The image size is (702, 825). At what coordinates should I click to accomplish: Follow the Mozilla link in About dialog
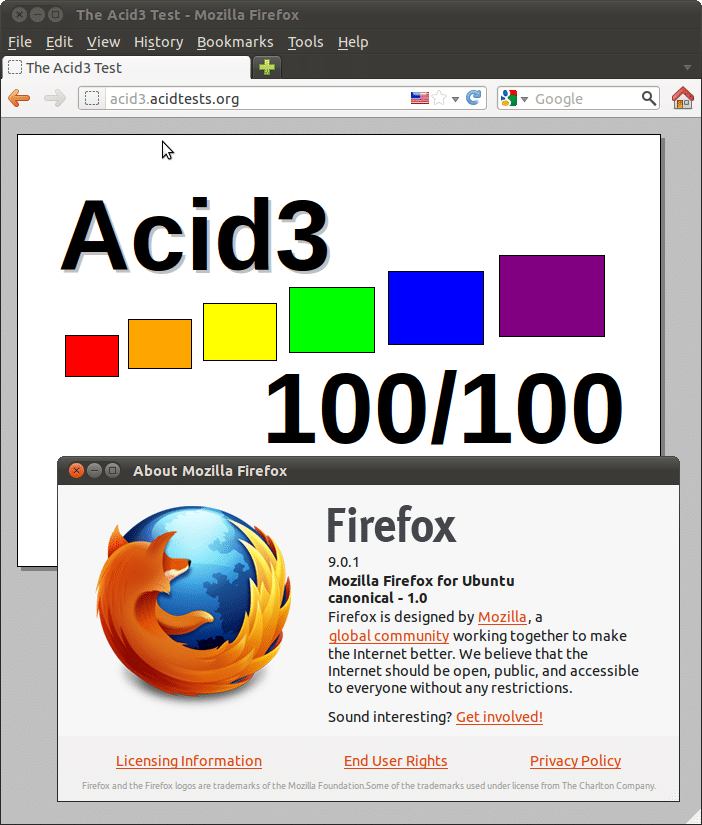click(x=502, y=617)
